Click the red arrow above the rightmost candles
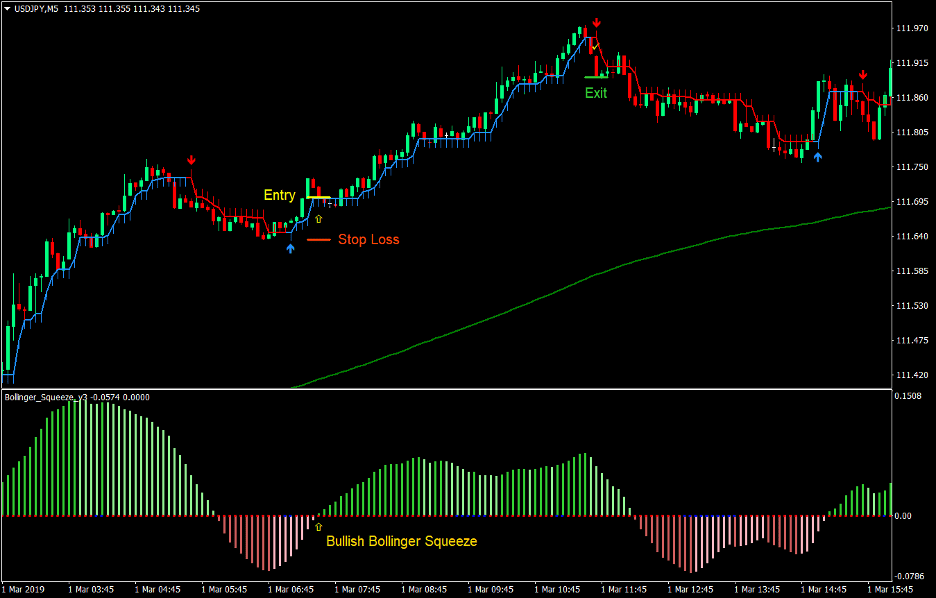Image resolution: width=936 pixels, height=598 pixels. tap(863, 74)
